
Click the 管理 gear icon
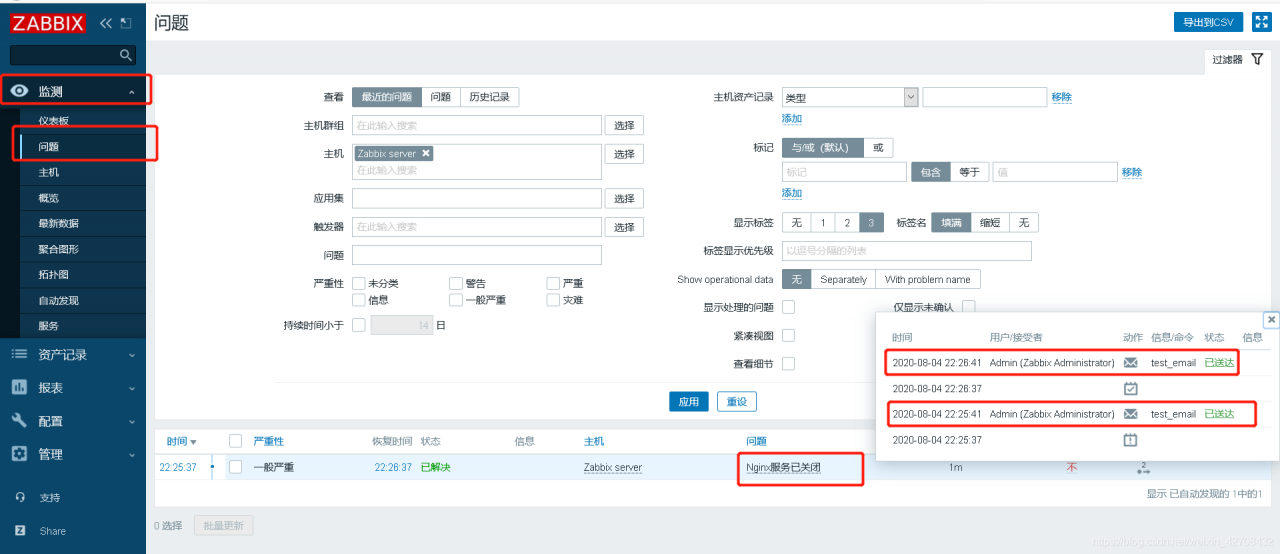click(x=19, y=453)
